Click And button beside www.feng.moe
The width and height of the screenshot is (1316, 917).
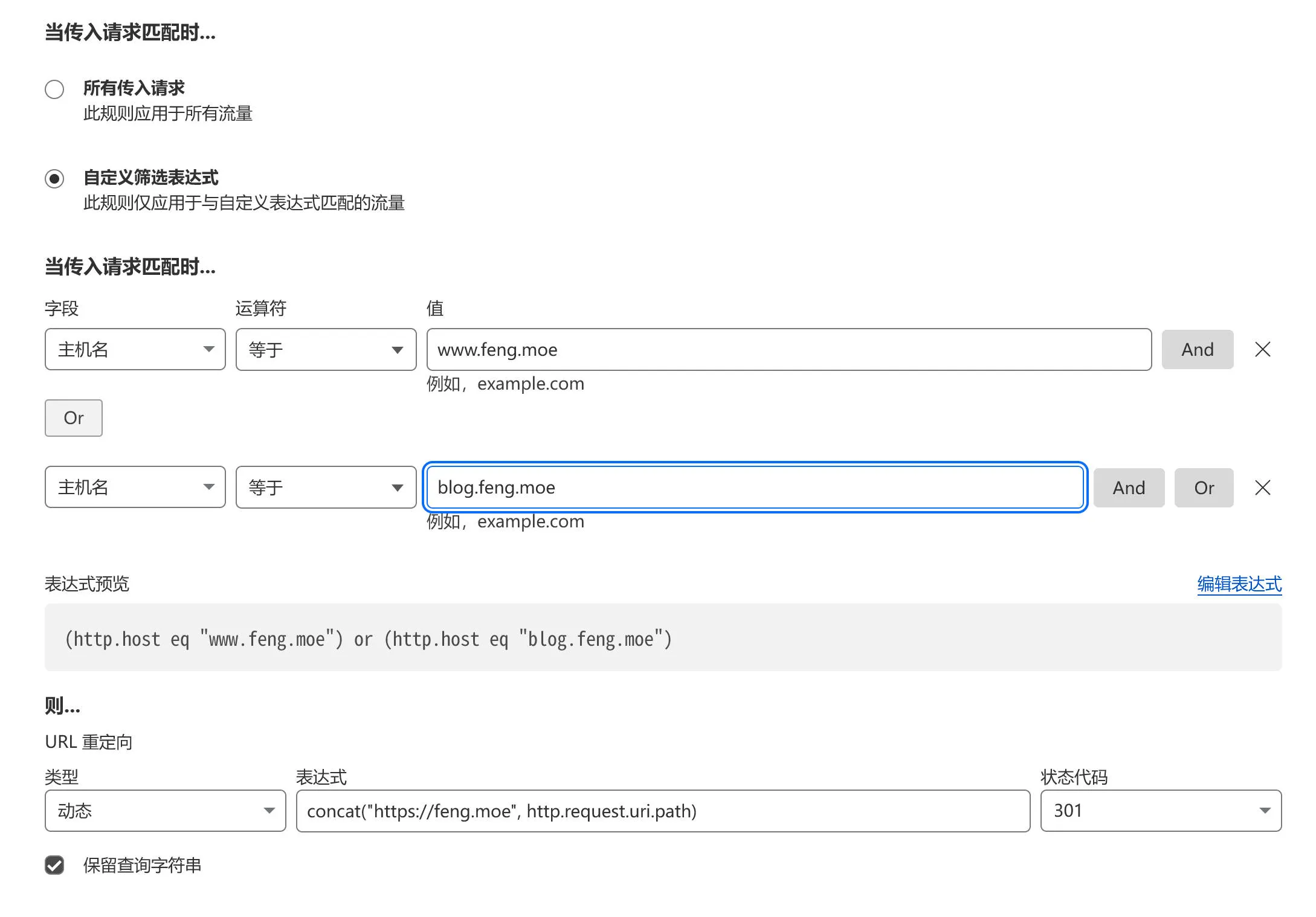pos(1198,349)
